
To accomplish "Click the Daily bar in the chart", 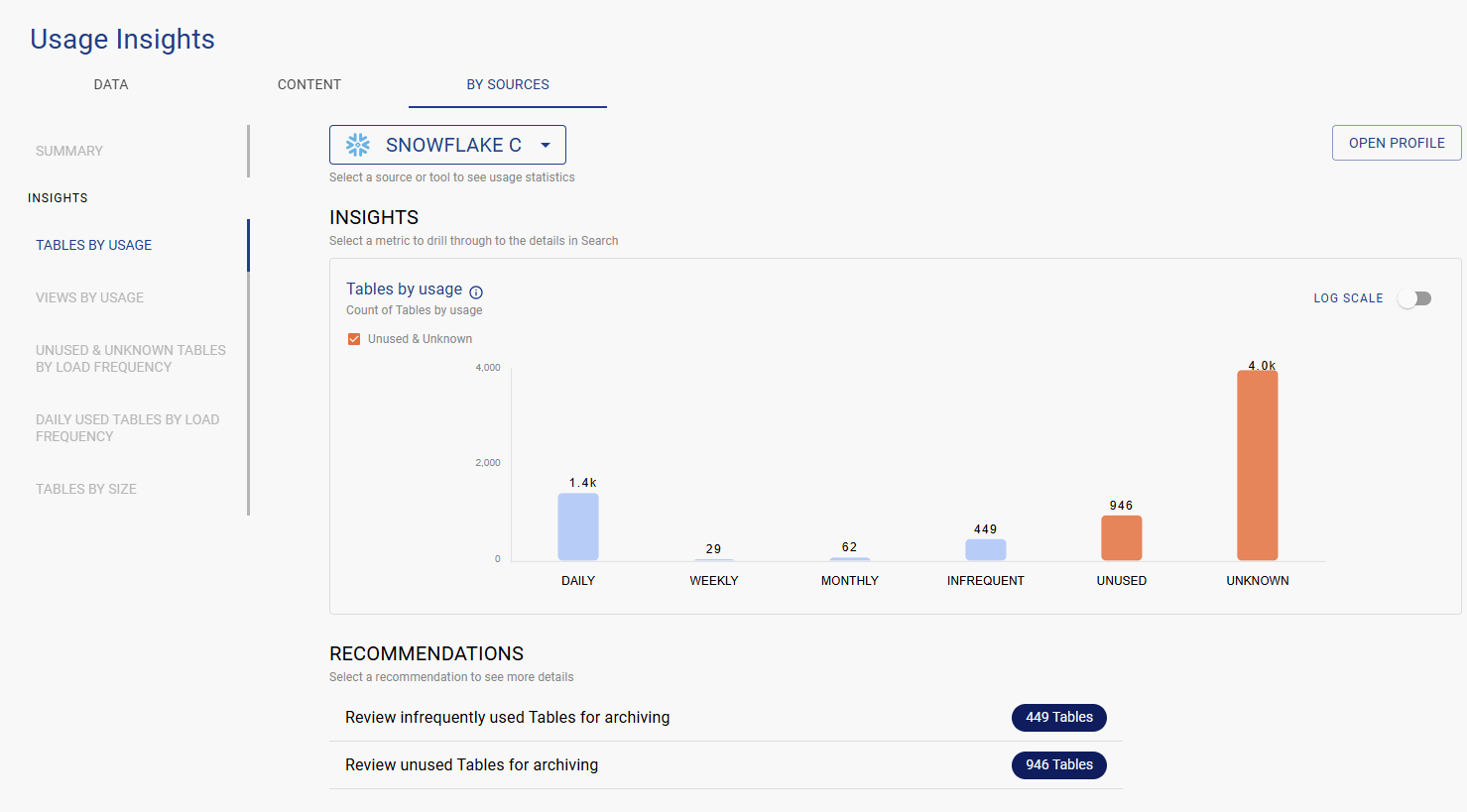I will click(x=578, y=526).
